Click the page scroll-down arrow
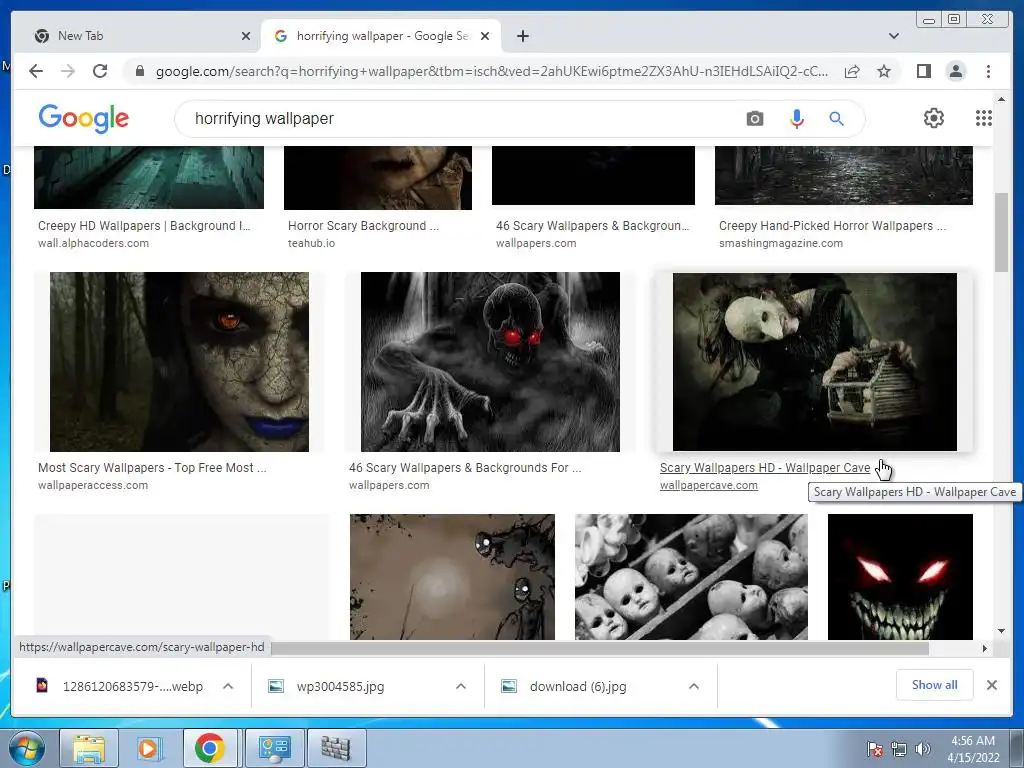This screenshot has width=1024, height=768. click(x=1001, y=631)
